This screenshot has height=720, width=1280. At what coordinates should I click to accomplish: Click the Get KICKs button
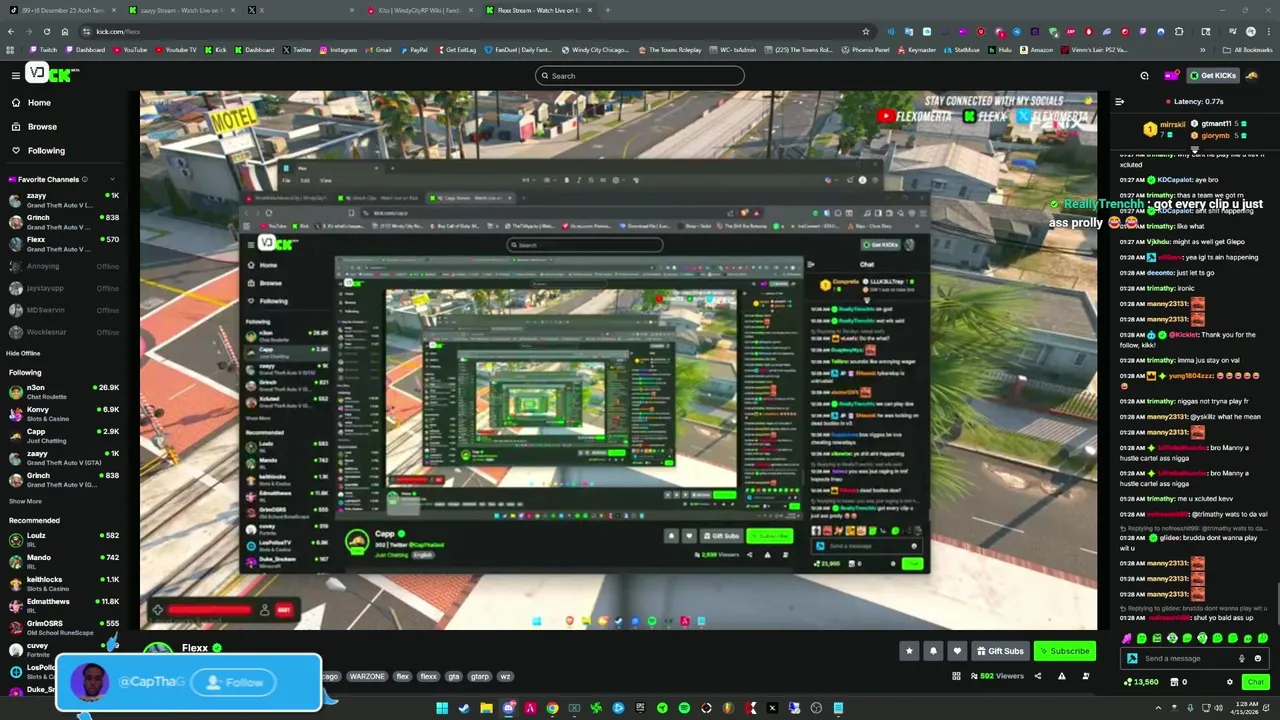coord(1212,75)
